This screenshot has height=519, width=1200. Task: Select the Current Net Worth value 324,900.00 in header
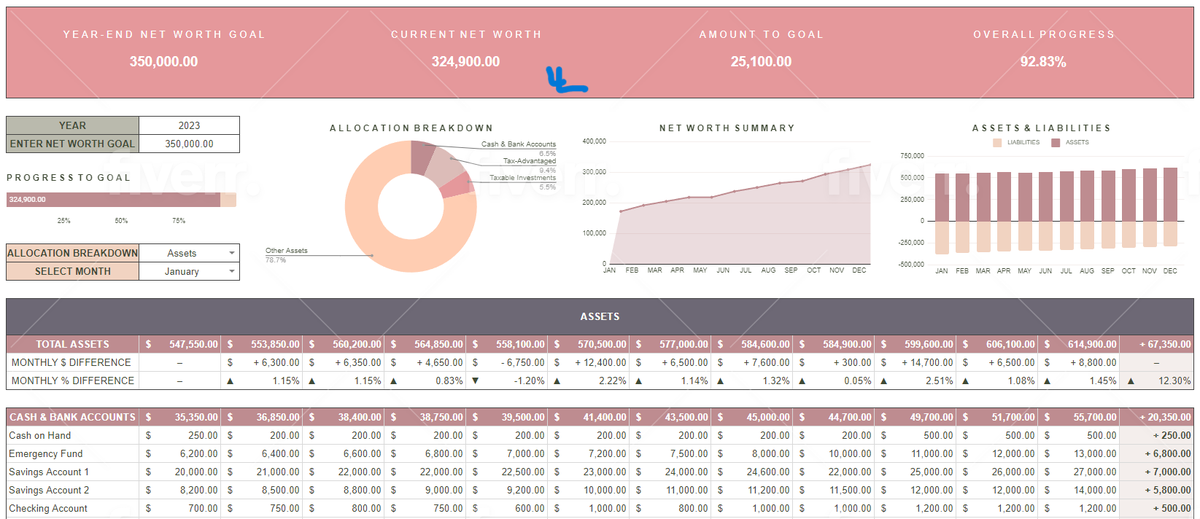click(466, 62)
